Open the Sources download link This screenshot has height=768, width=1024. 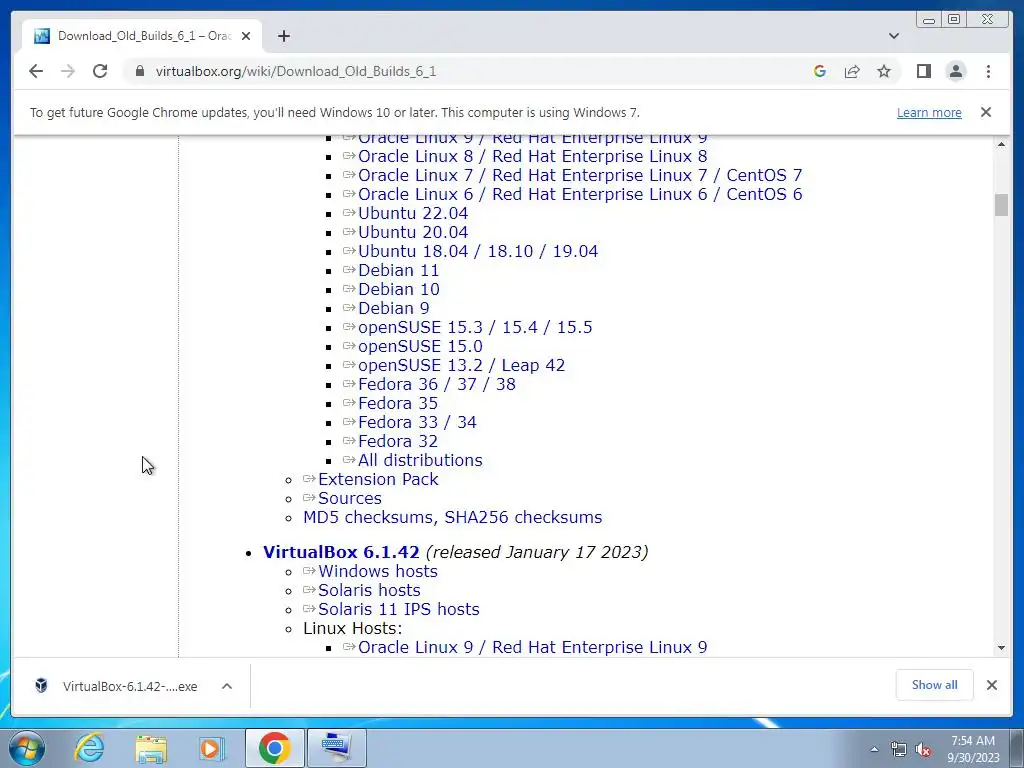[349, 498]
